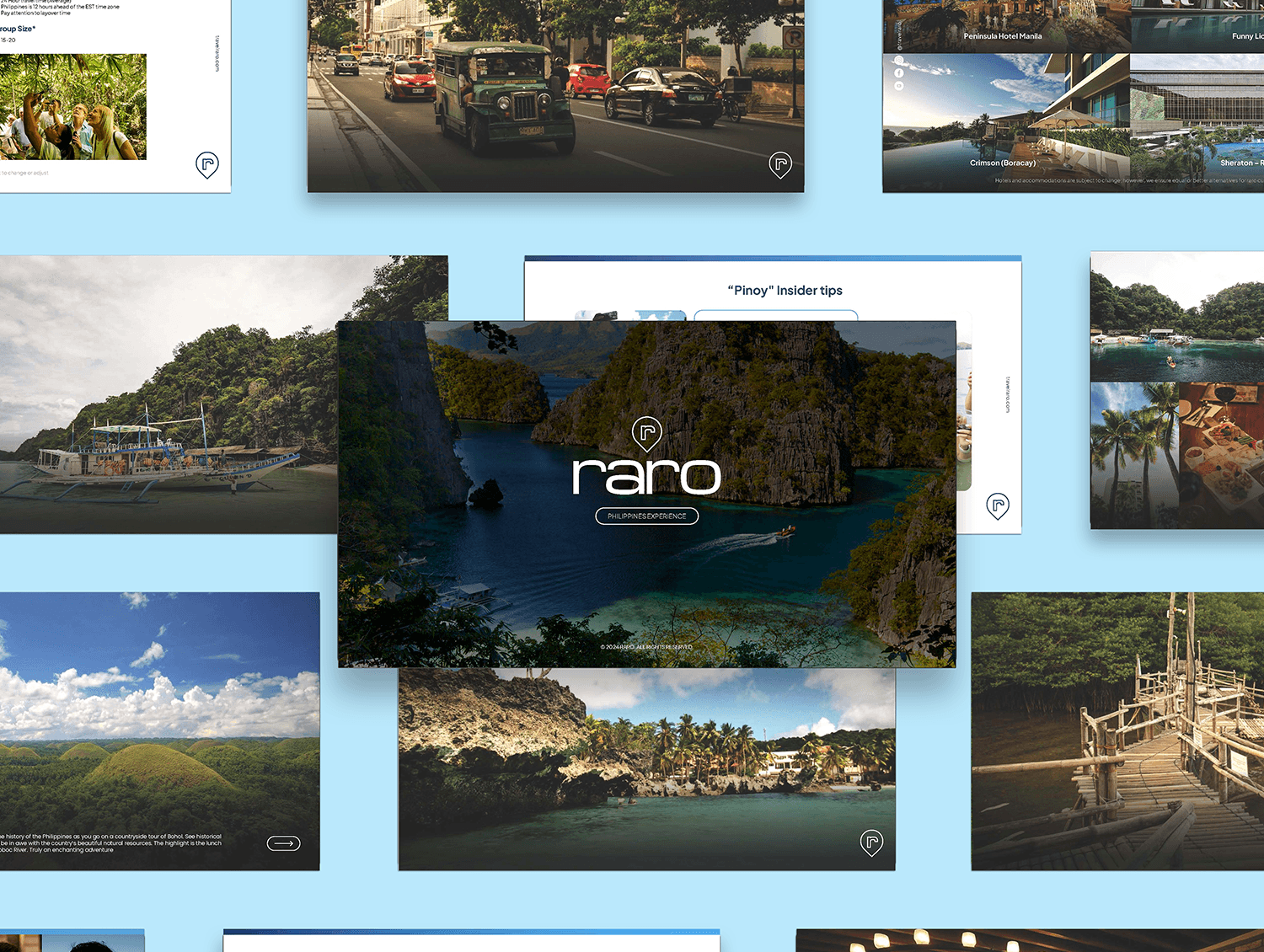Click the Group Size heading
Screen dimensions: 1264x952
pyautogui.click(x=18, y=29)
